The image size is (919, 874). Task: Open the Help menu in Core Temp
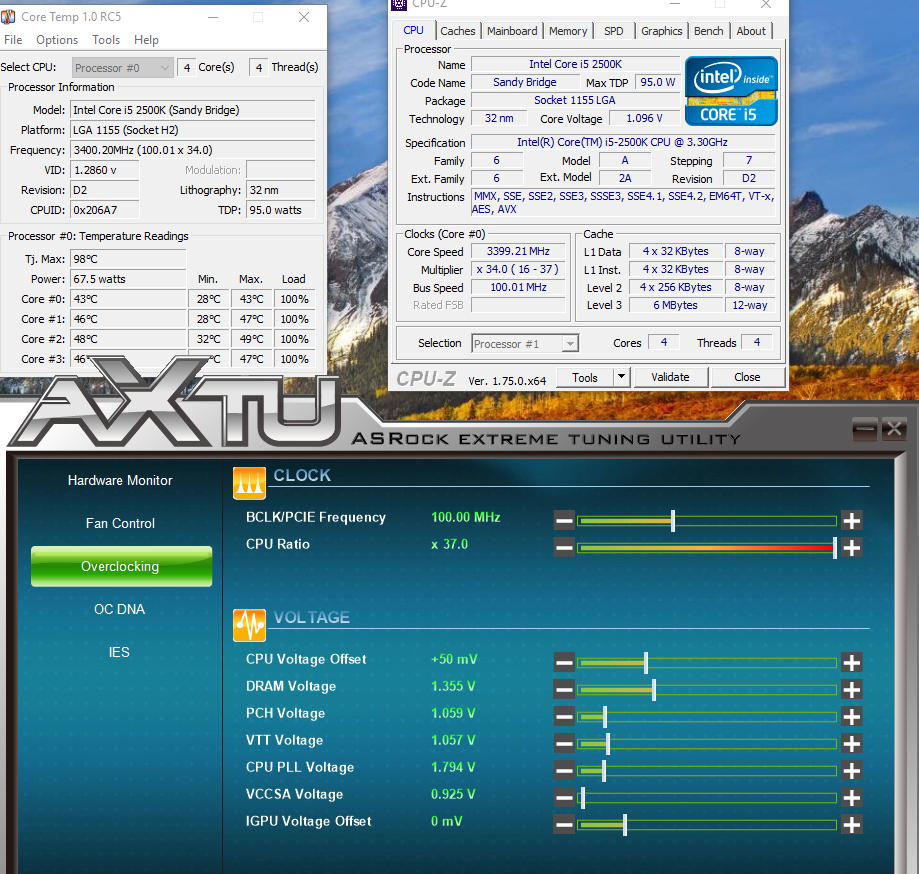pyautogui.click(x=147, y=40)
